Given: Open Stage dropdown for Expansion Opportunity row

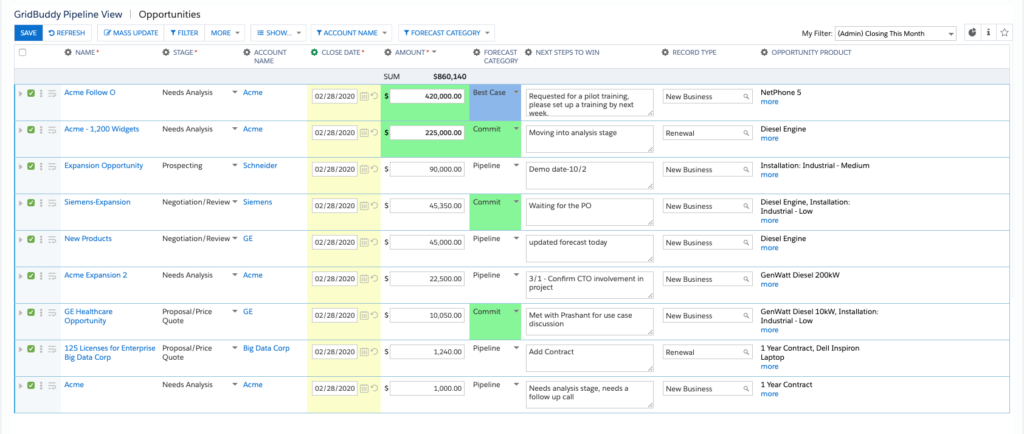Looking at the screenshot, I should click(234, 166).
